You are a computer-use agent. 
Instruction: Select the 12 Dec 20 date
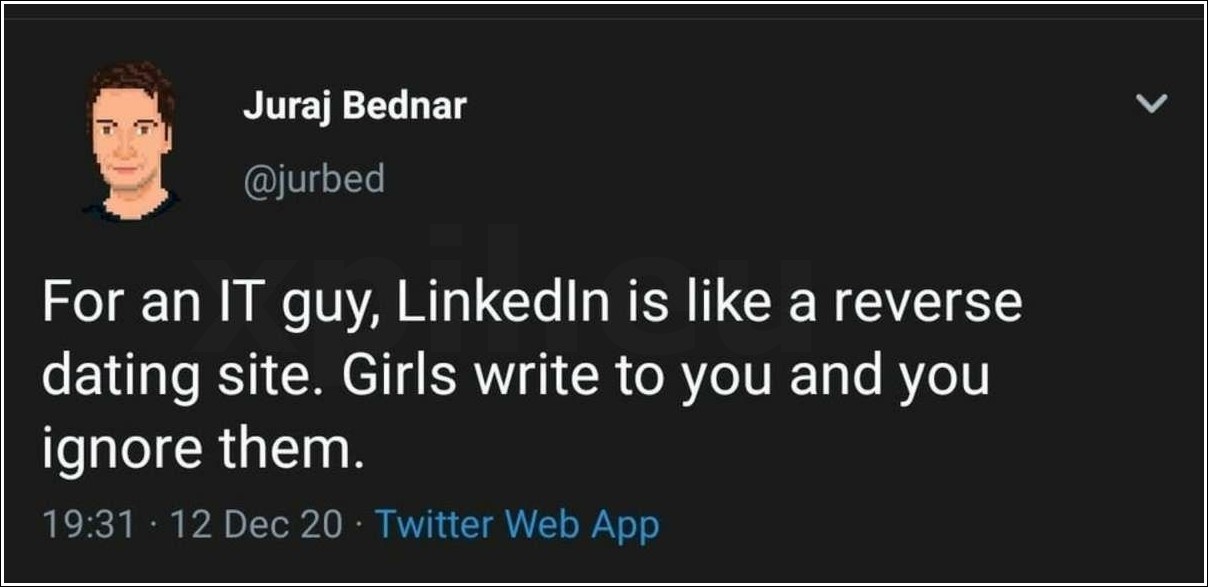point(257,523)
